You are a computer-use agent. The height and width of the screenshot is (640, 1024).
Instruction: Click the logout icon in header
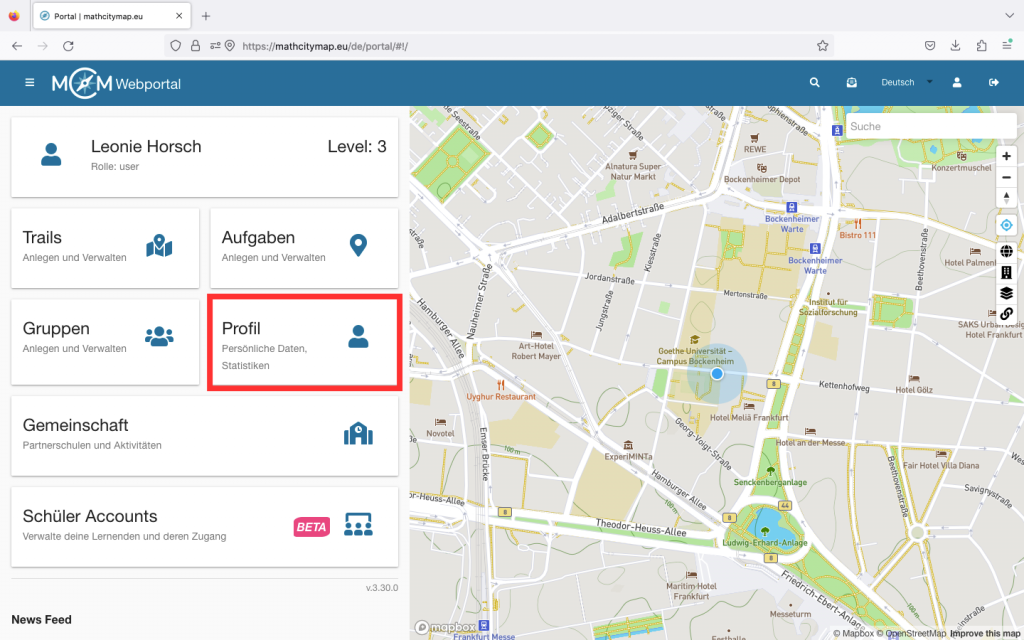(994, 83)
